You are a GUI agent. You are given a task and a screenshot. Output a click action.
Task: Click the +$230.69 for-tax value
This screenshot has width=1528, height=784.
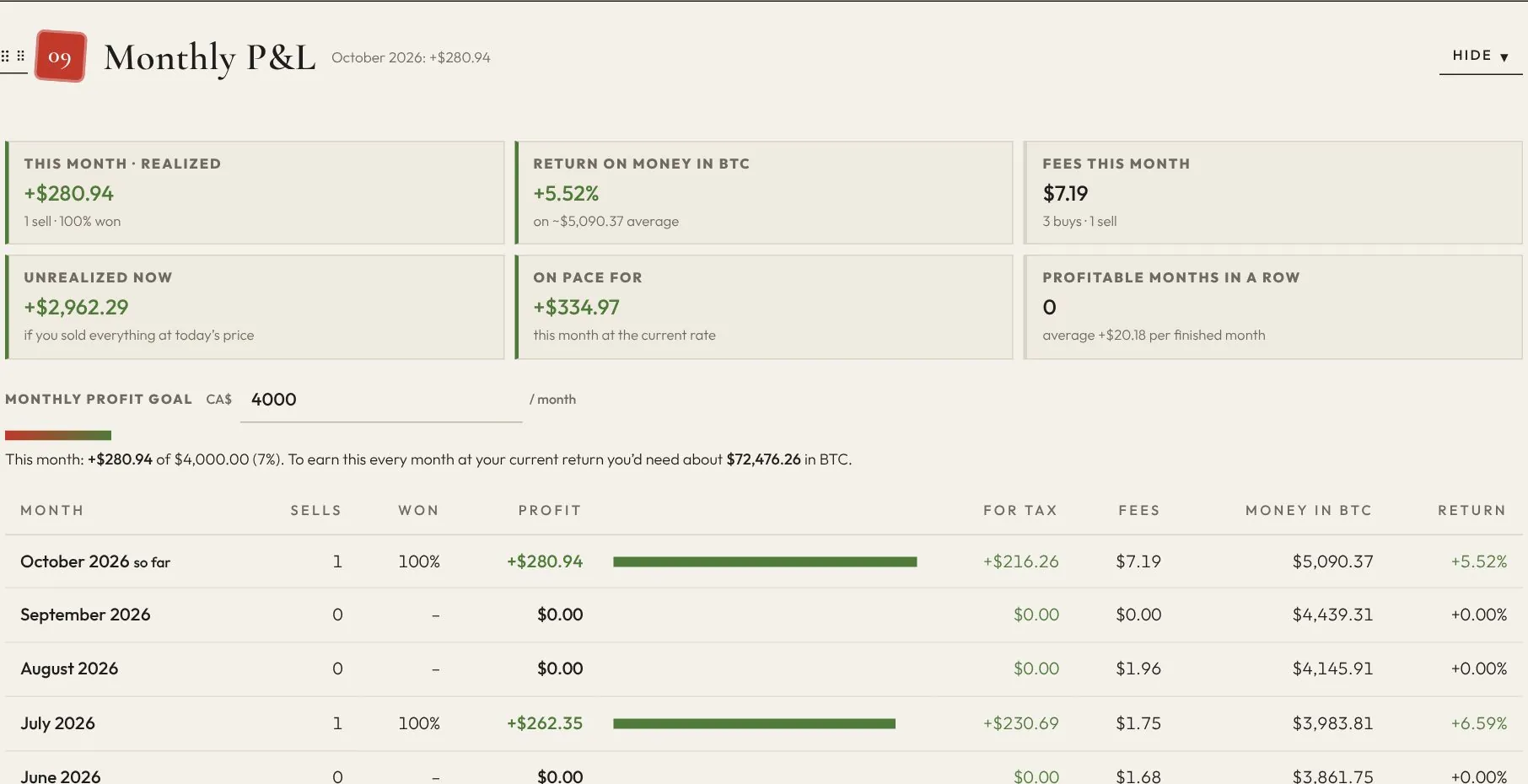1020,723
